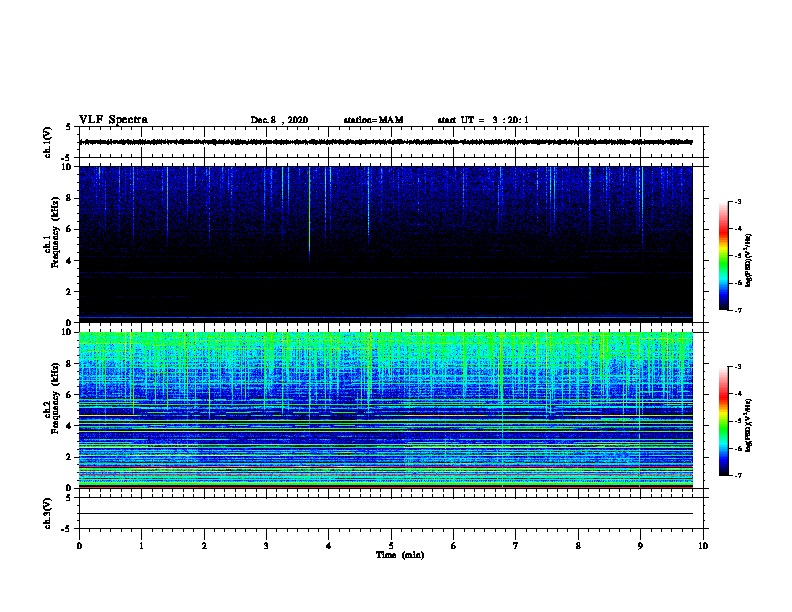Select the "Dec. 8 , 2020" date text
The height and width of the screenshot is (612, 792).
pos(279,120)
